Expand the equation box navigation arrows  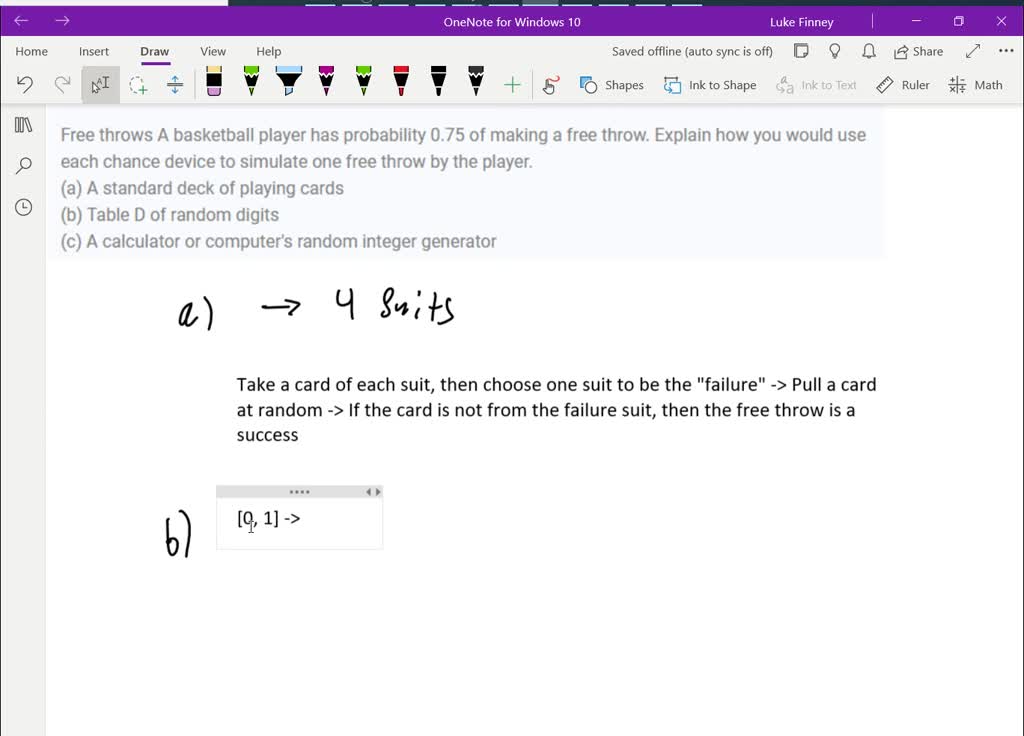[x=371, y=491]
